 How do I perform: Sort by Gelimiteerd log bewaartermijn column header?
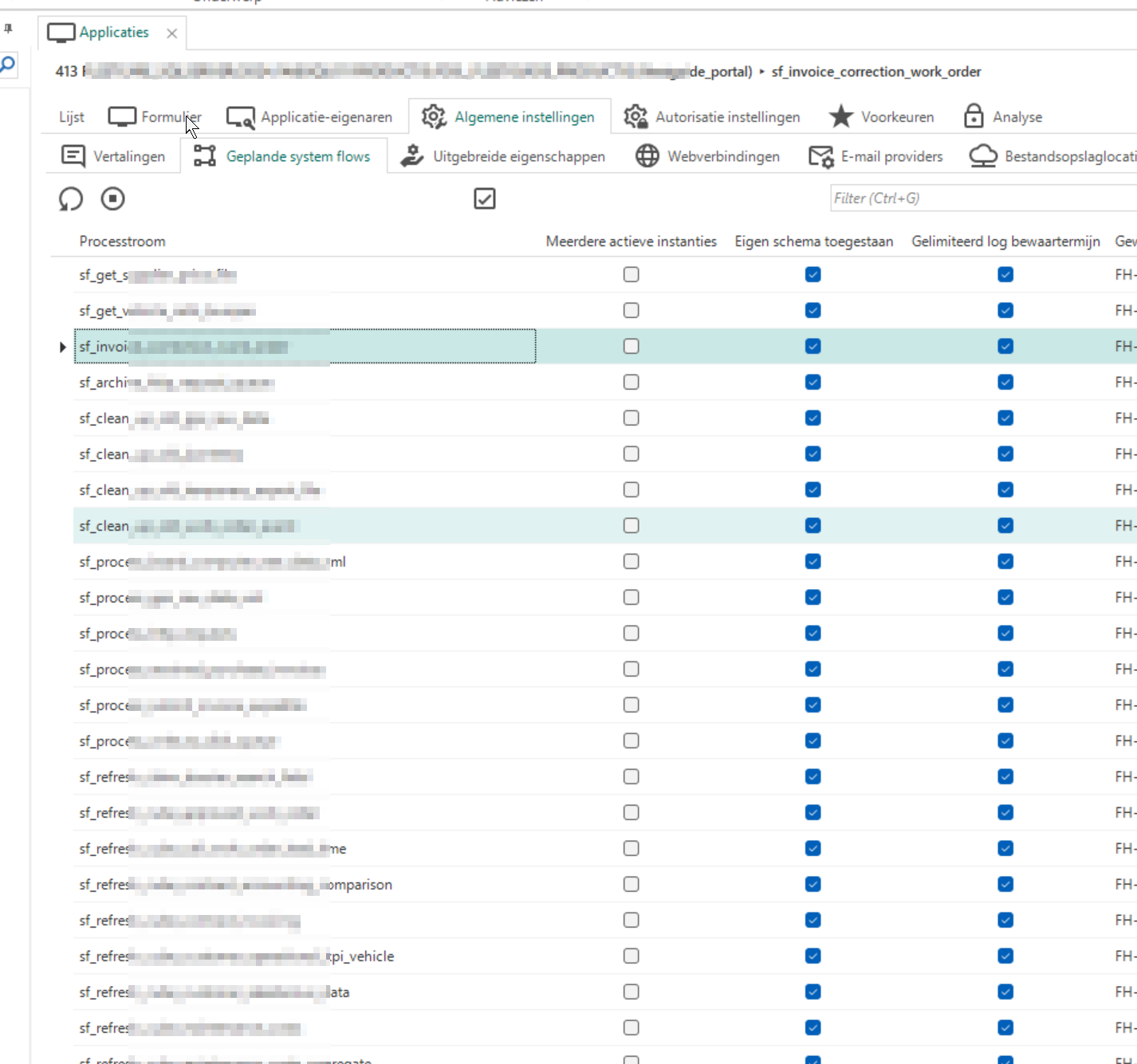coord(1005,241)
